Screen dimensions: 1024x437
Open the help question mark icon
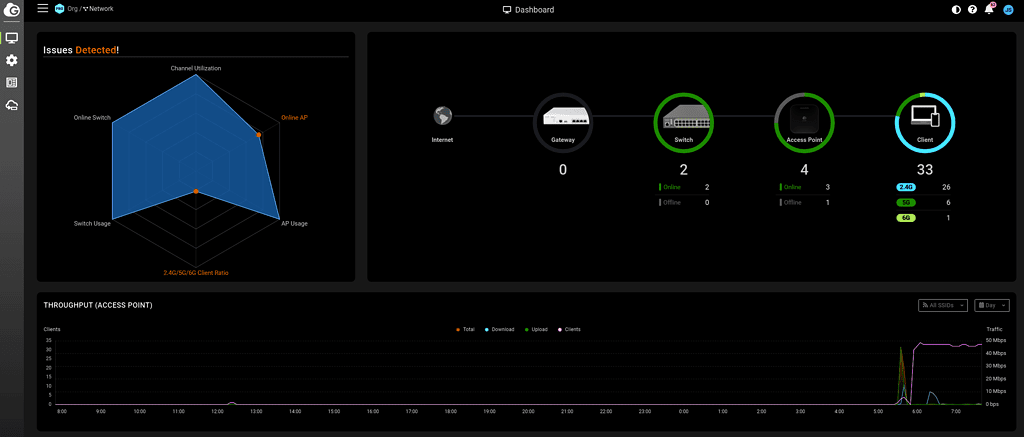click(x=973, y=10)
